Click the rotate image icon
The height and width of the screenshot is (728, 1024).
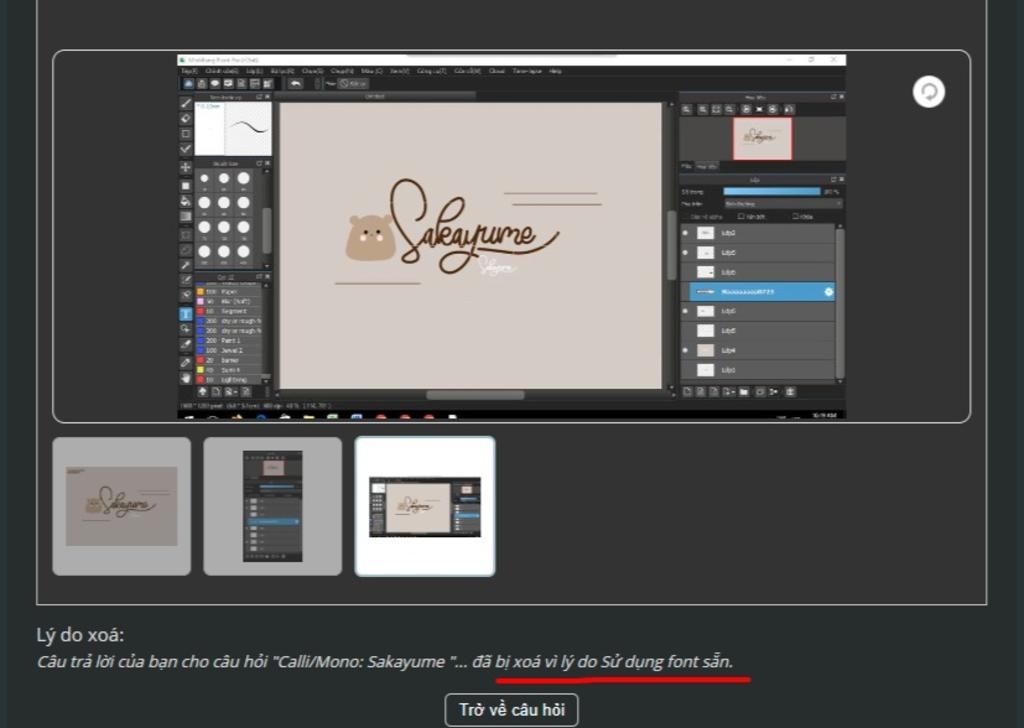click(928, 92)
